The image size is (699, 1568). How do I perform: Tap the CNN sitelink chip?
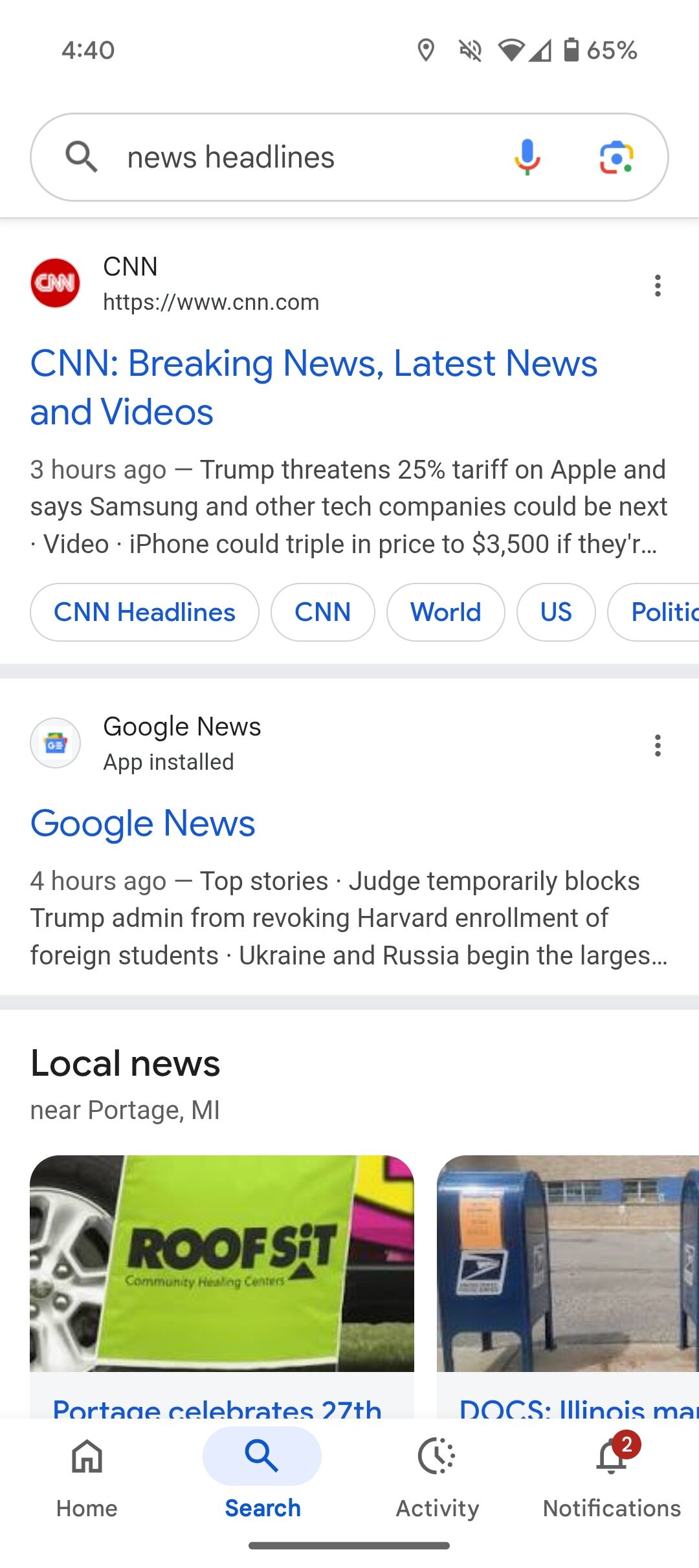(322, 612)
